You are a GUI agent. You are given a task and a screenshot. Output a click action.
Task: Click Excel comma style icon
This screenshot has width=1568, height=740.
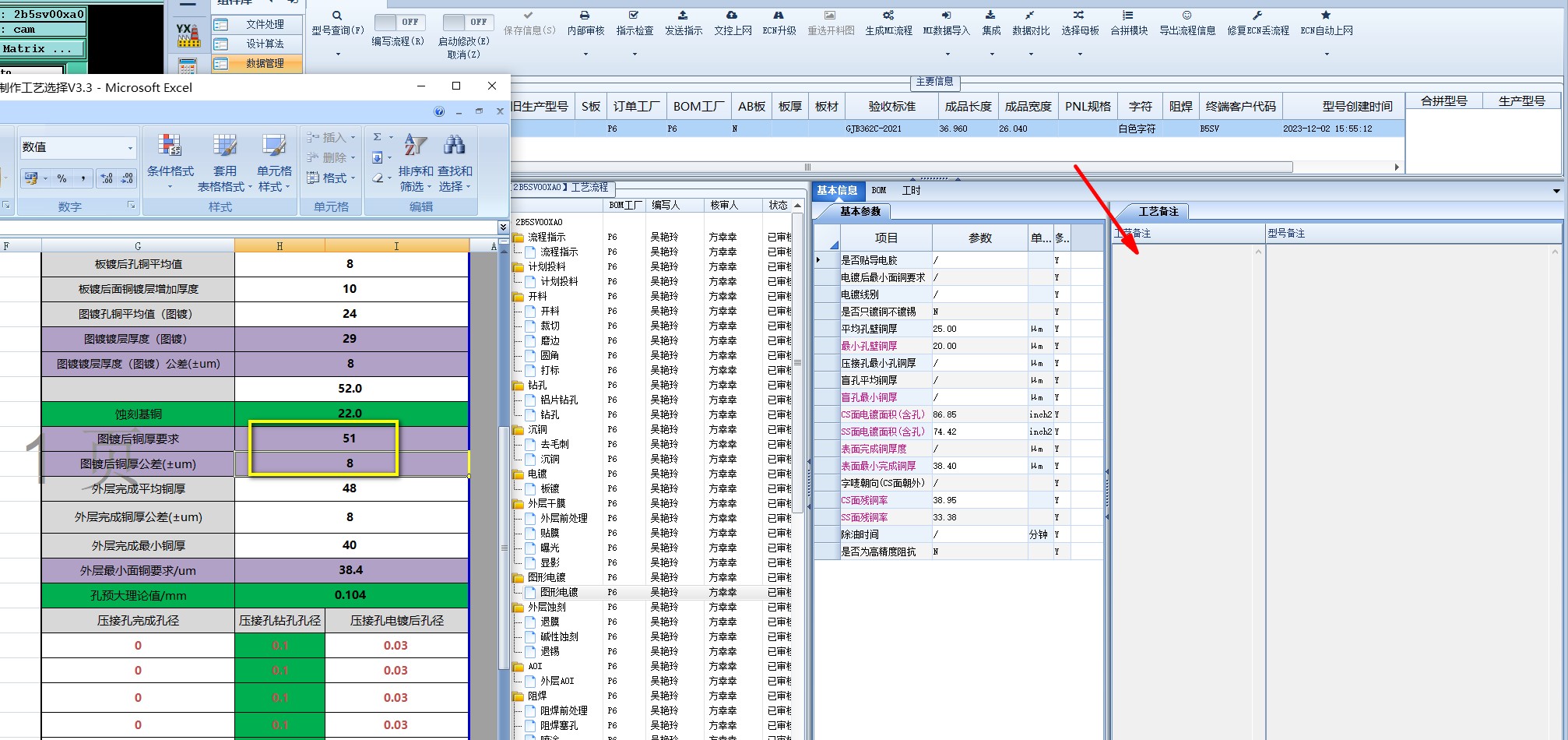[83, 178]
